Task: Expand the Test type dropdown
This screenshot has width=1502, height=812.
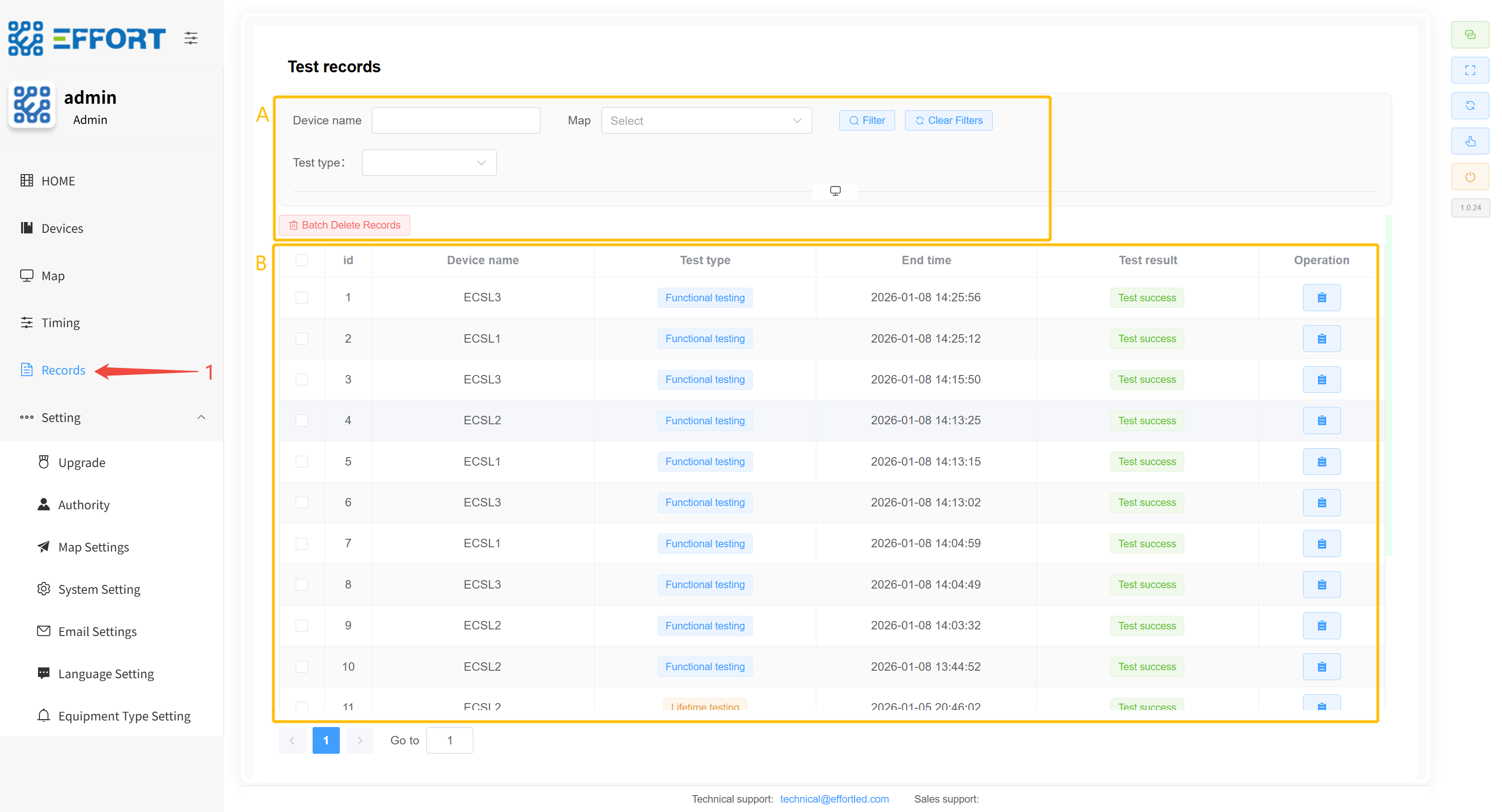Action: point(429,162)
